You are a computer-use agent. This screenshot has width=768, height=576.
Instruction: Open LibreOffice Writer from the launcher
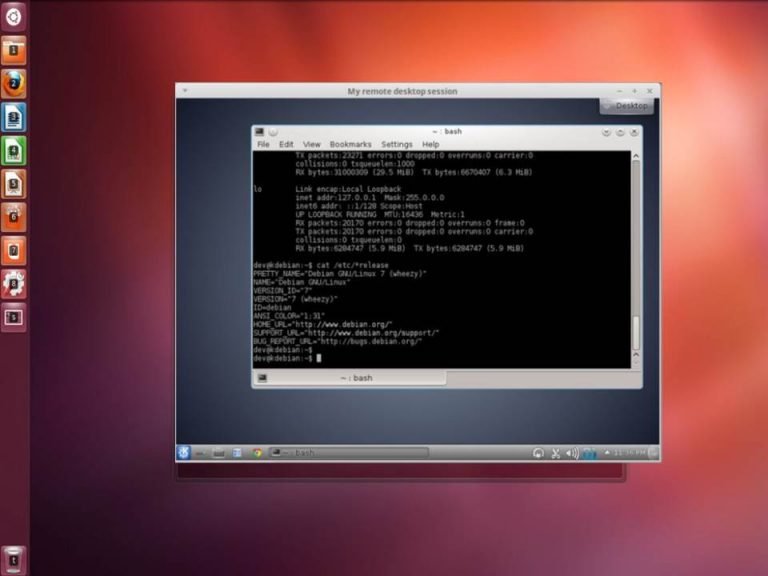point(14,117)
